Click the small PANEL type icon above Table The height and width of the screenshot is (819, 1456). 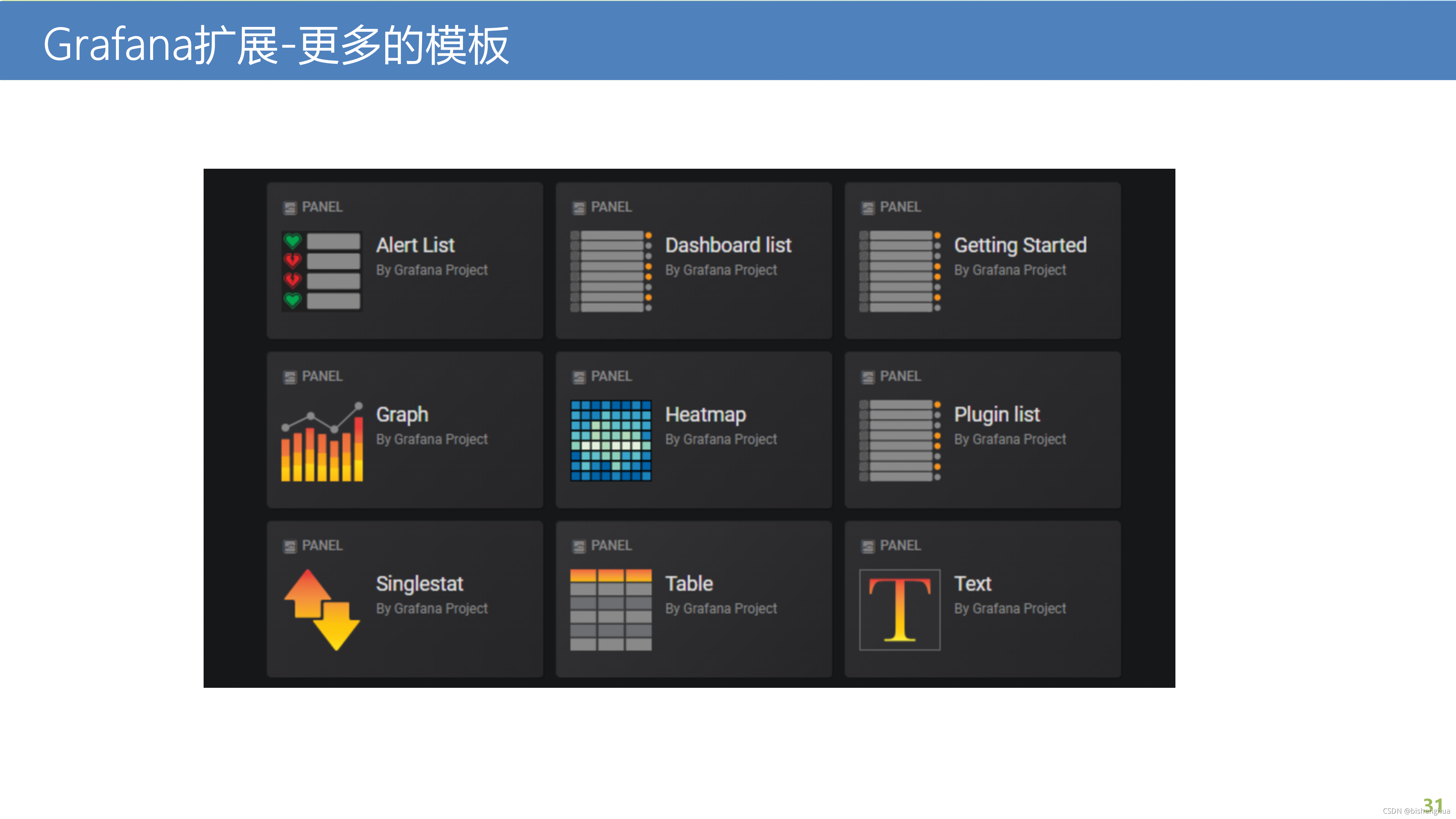click(x=579, y=546)
